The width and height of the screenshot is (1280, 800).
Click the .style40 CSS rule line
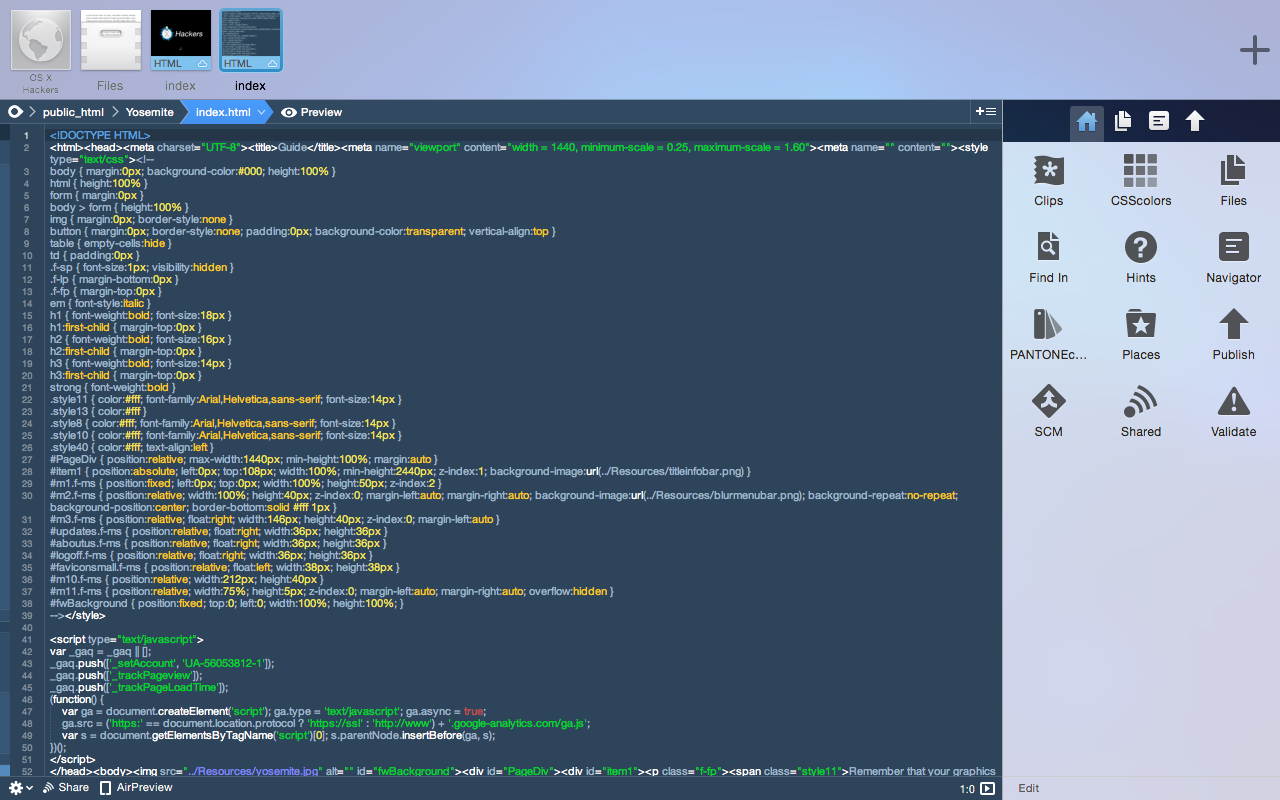click(132, 447)
